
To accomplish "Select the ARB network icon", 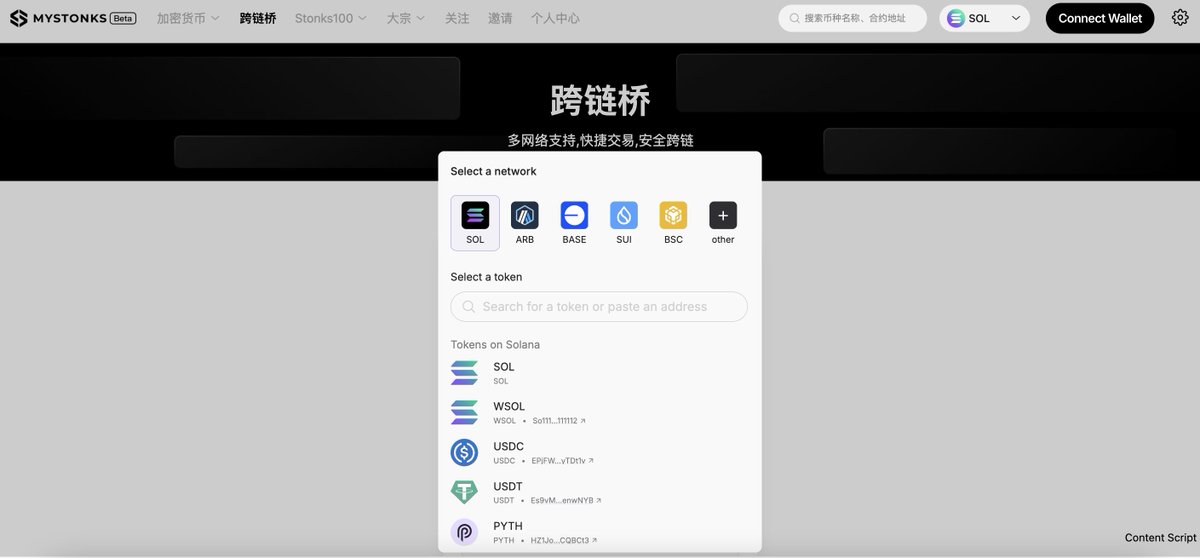I will 525,215.
